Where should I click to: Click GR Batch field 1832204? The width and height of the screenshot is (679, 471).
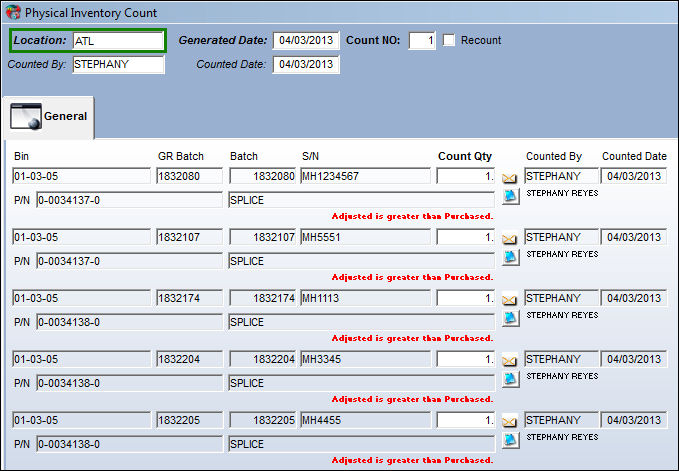[x=189, y=359]
